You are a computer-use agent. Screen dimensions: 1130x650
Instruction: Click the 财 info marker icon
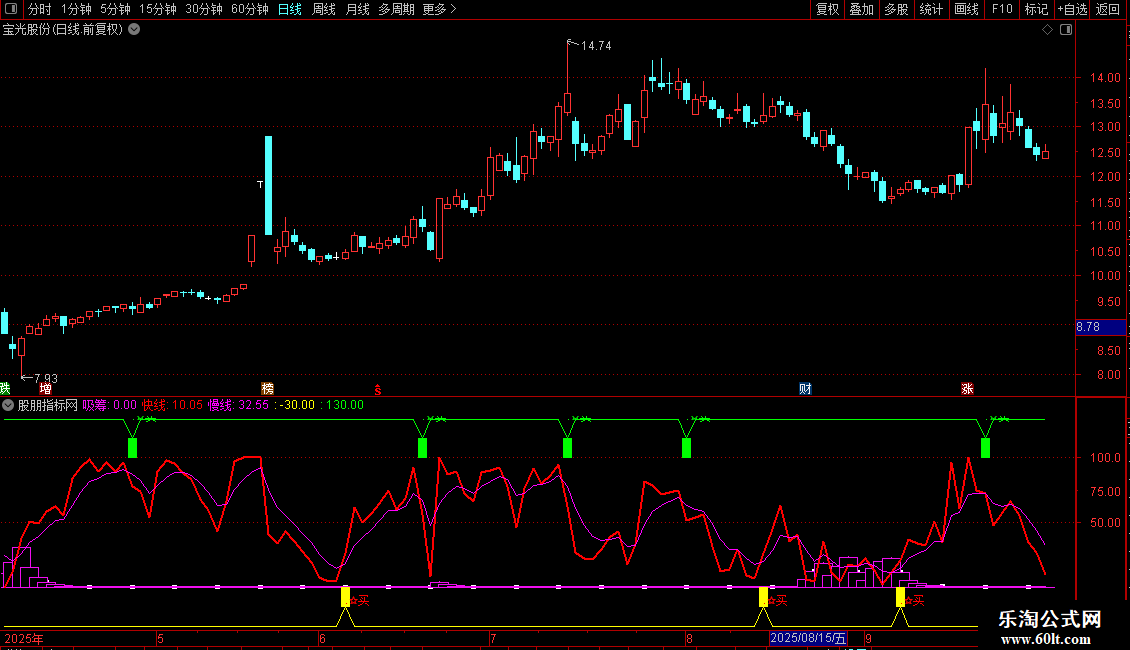tap(805, 388)
